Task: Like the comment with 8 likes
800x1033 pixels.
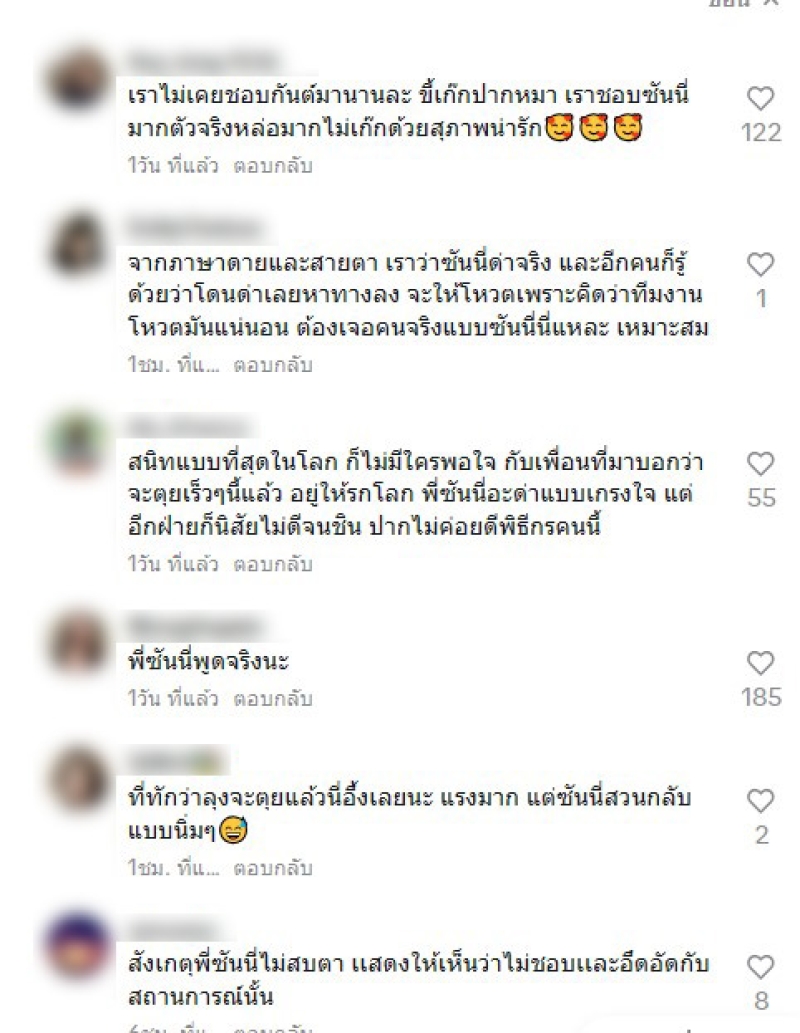Action: pos(760,967)
